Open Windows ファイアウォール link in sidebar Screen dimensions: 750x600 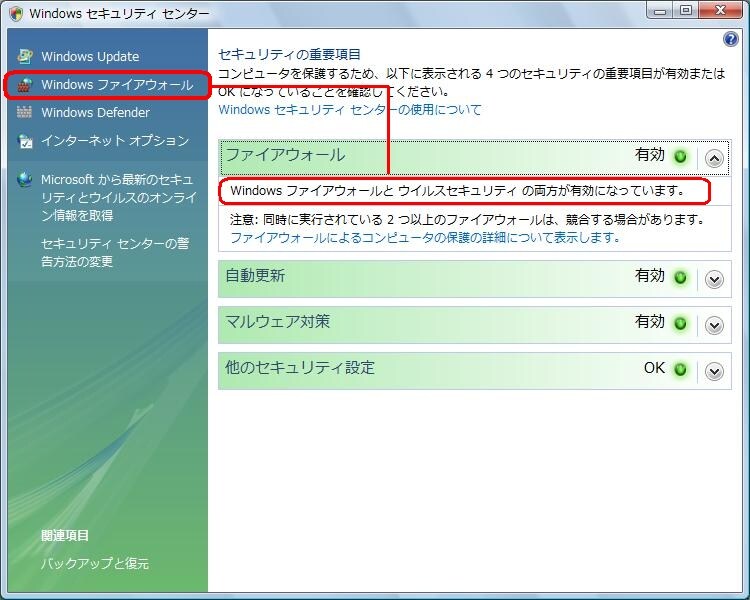pyautogui.click(x=117, y=85)
